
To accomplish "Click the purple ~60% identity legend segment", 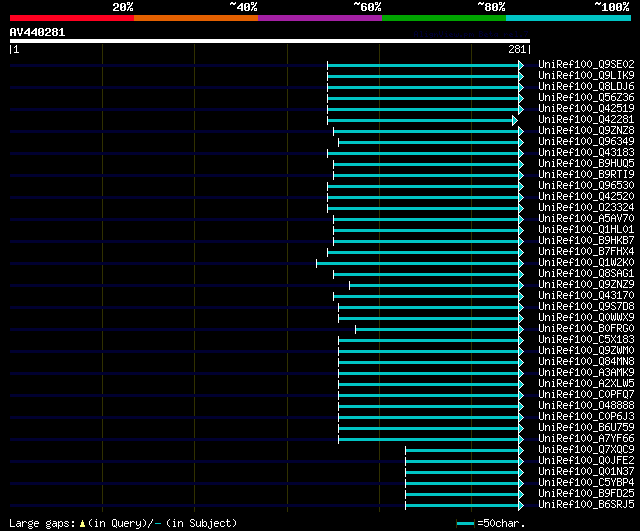I will tap(320, 18).
